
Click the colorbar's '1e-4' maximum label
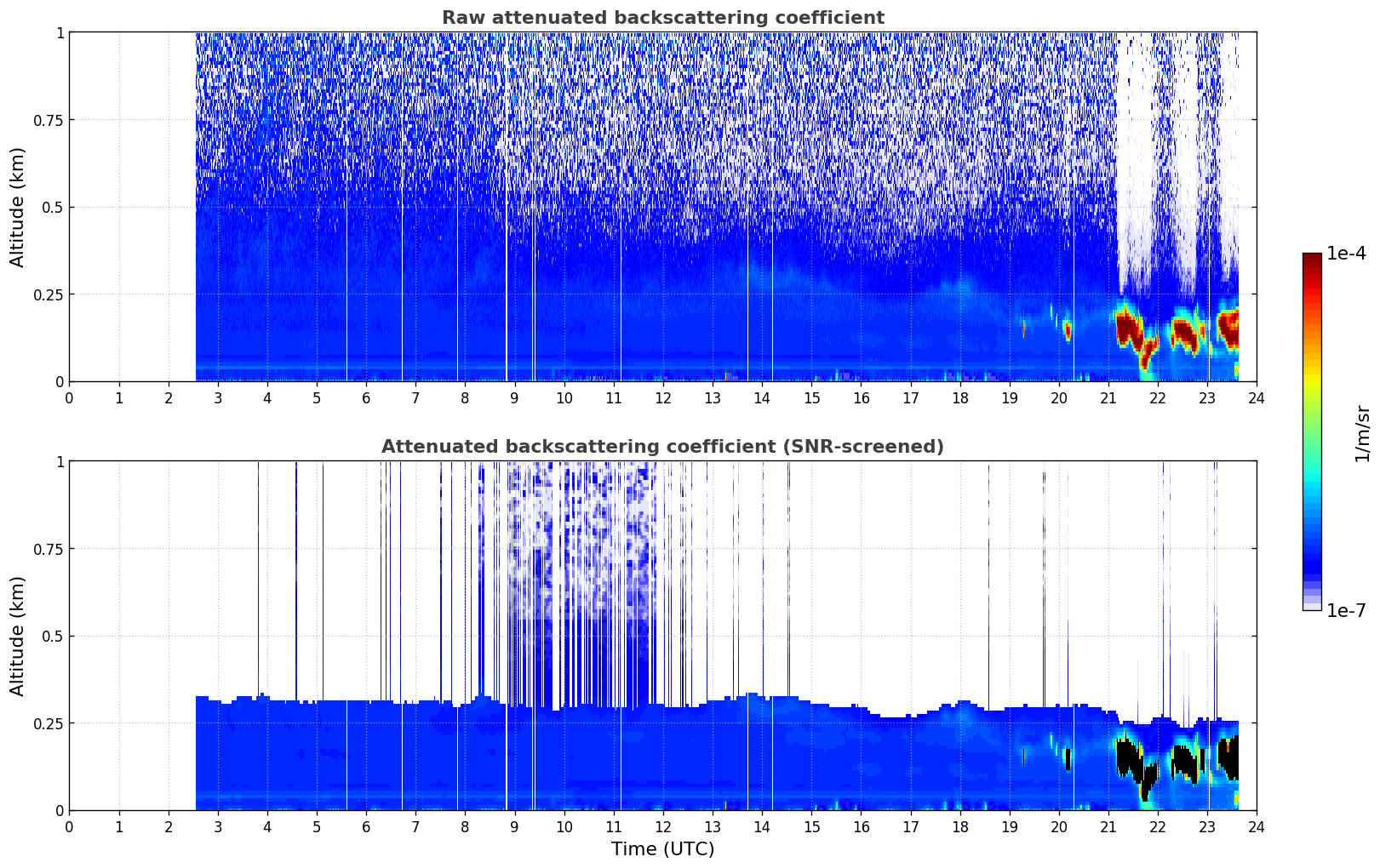point(1346,254)
